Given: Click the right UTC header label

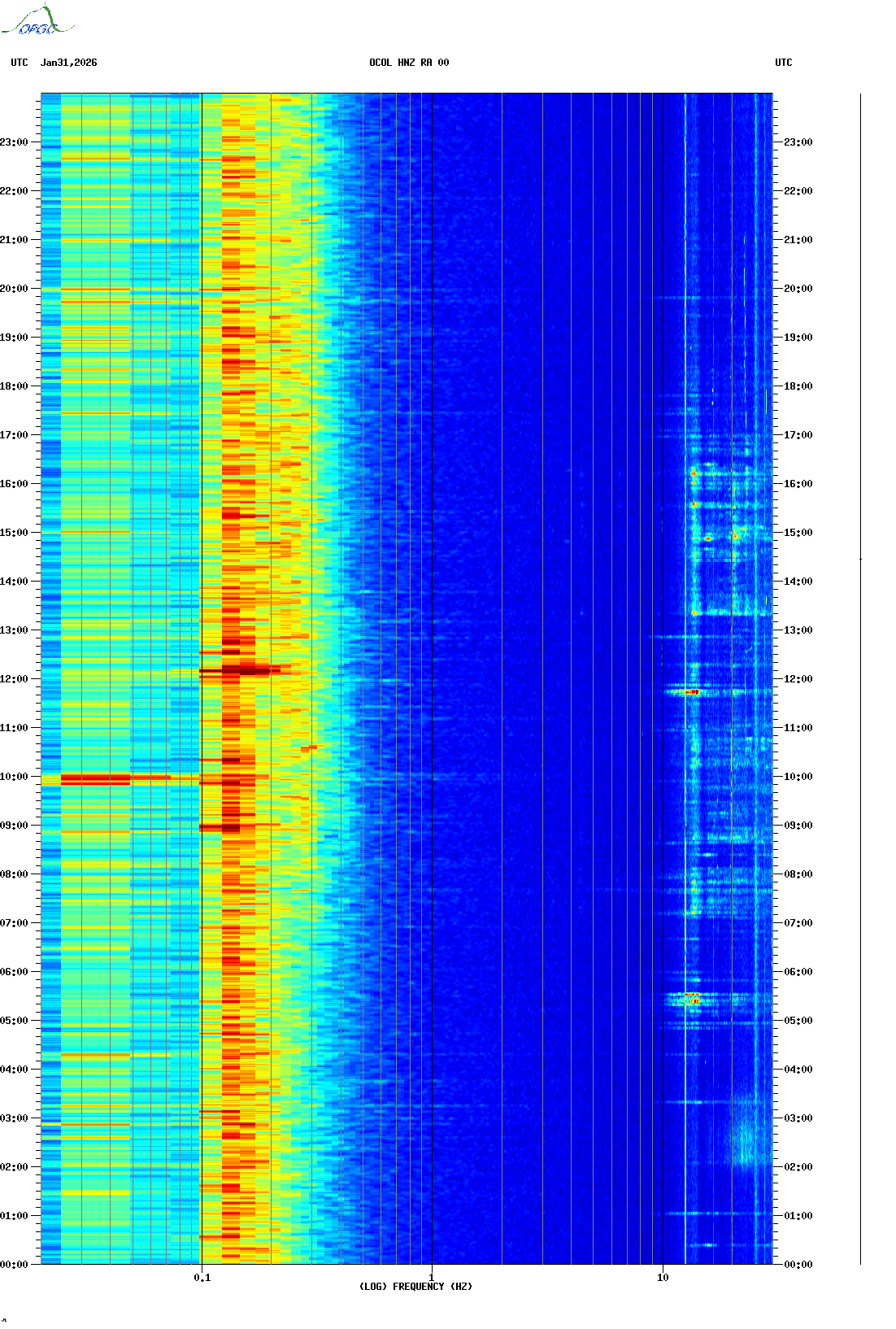Looking at the screenshot, I should 784,63.
